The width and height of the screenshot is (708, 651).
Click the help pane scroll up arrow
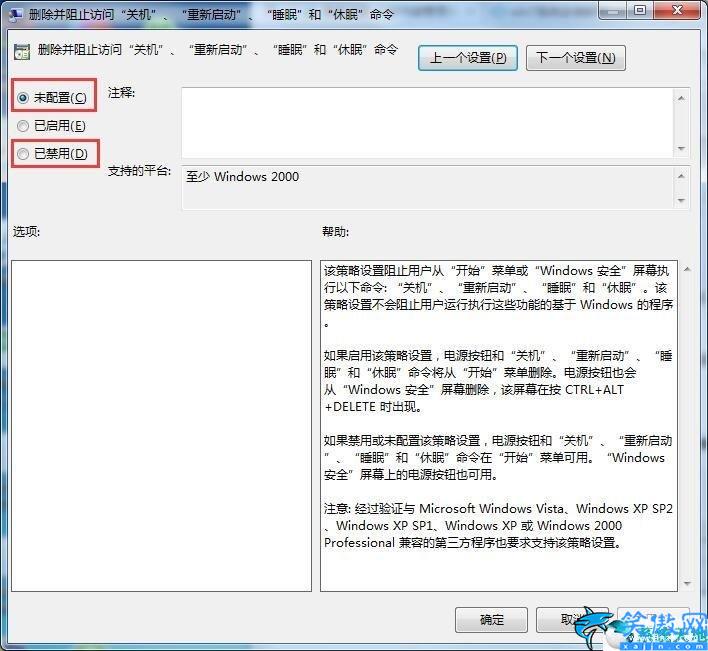coord(687,270)
